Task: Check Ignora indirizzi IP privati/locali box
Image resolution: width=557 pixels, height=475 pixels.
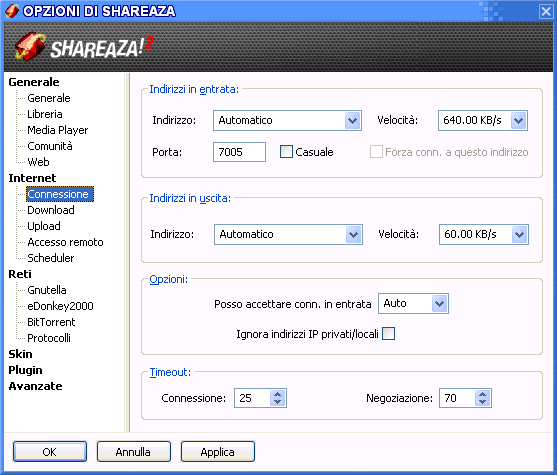Action: (x=388, y=334)
